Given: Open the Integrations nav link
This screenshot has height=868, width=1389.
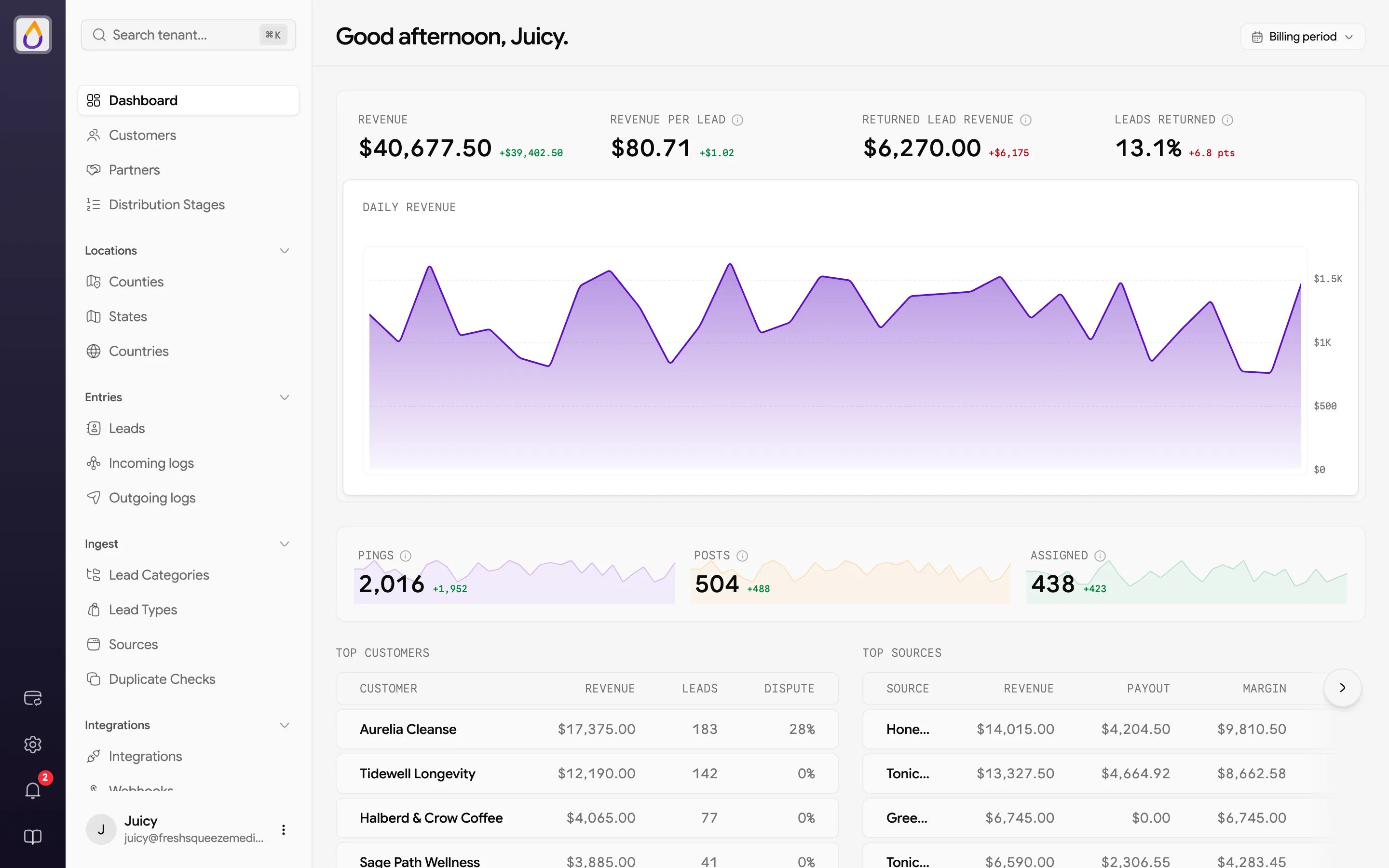Looking at the screenshot, I should tap(188, 757).
